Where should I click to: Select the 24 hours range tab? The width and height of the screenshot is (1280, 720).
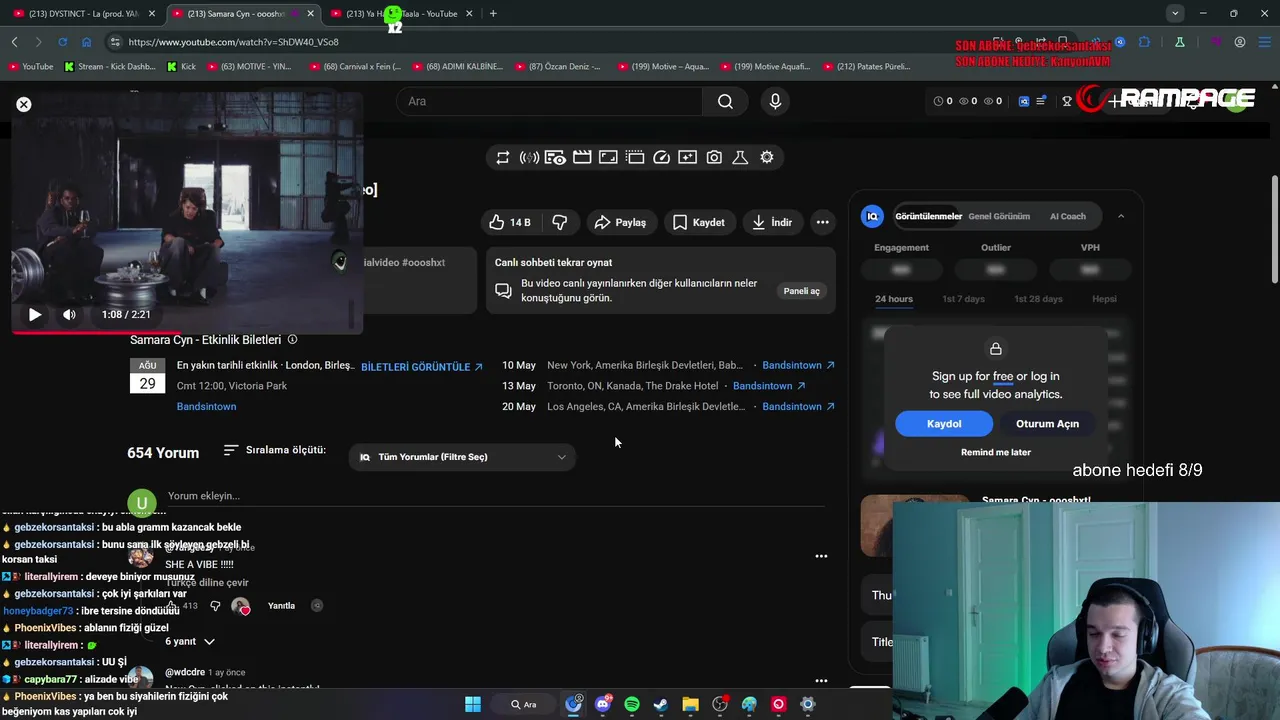coord(894,299)
